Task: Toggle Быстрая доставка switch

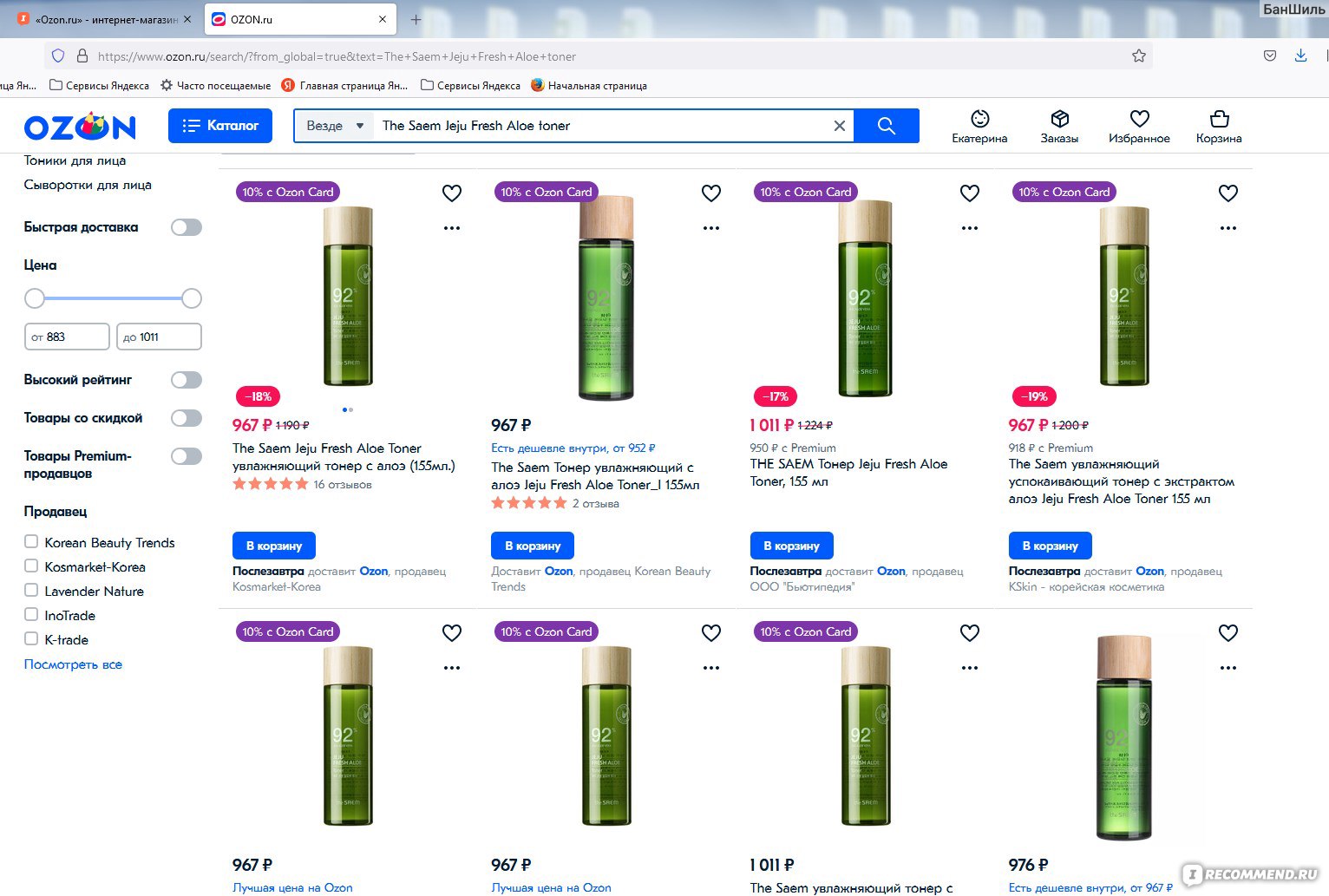Action: (186, 227)
